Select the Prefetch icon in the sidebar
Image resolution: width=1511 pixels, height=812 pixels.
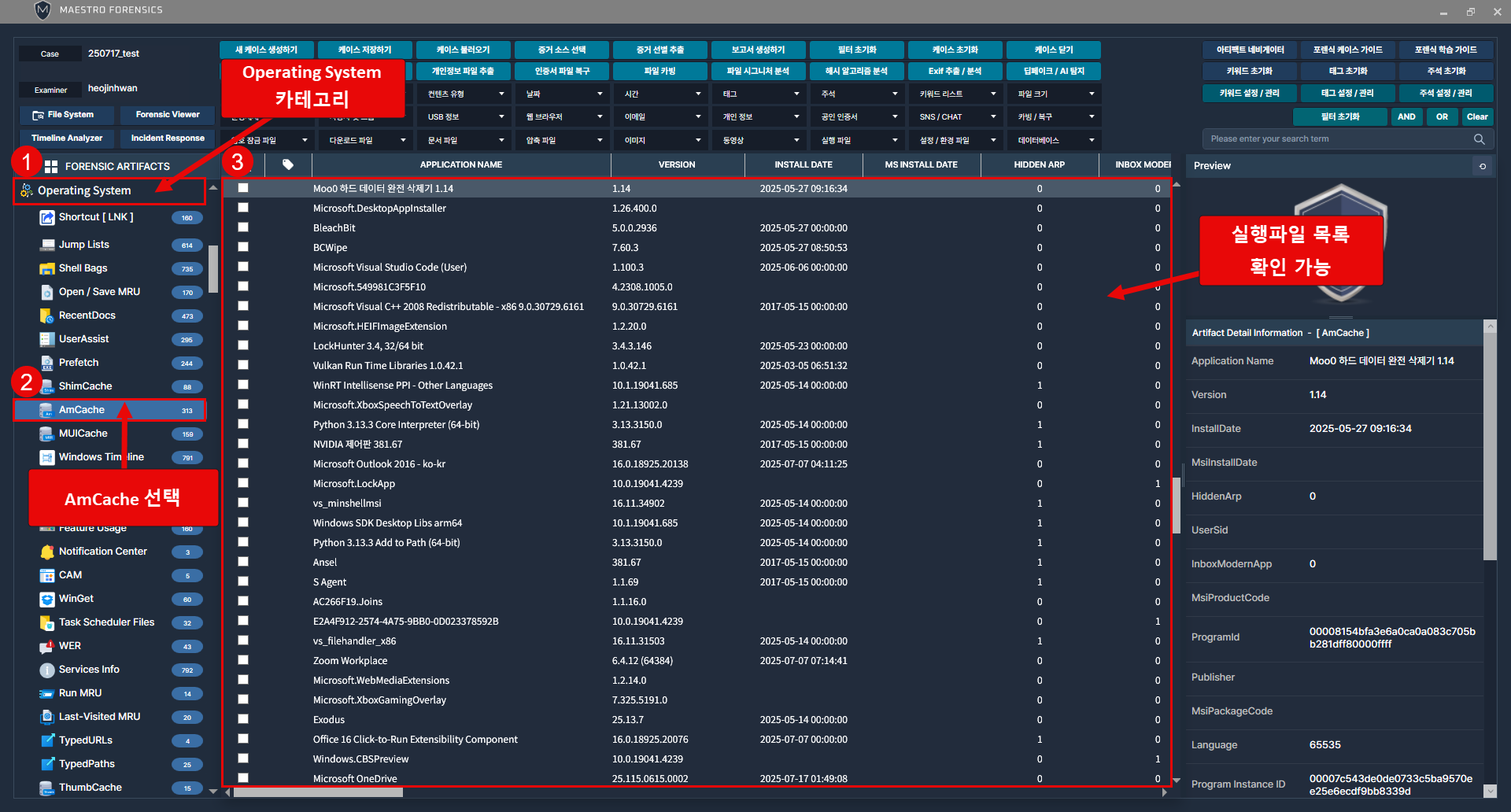(47, 363)
